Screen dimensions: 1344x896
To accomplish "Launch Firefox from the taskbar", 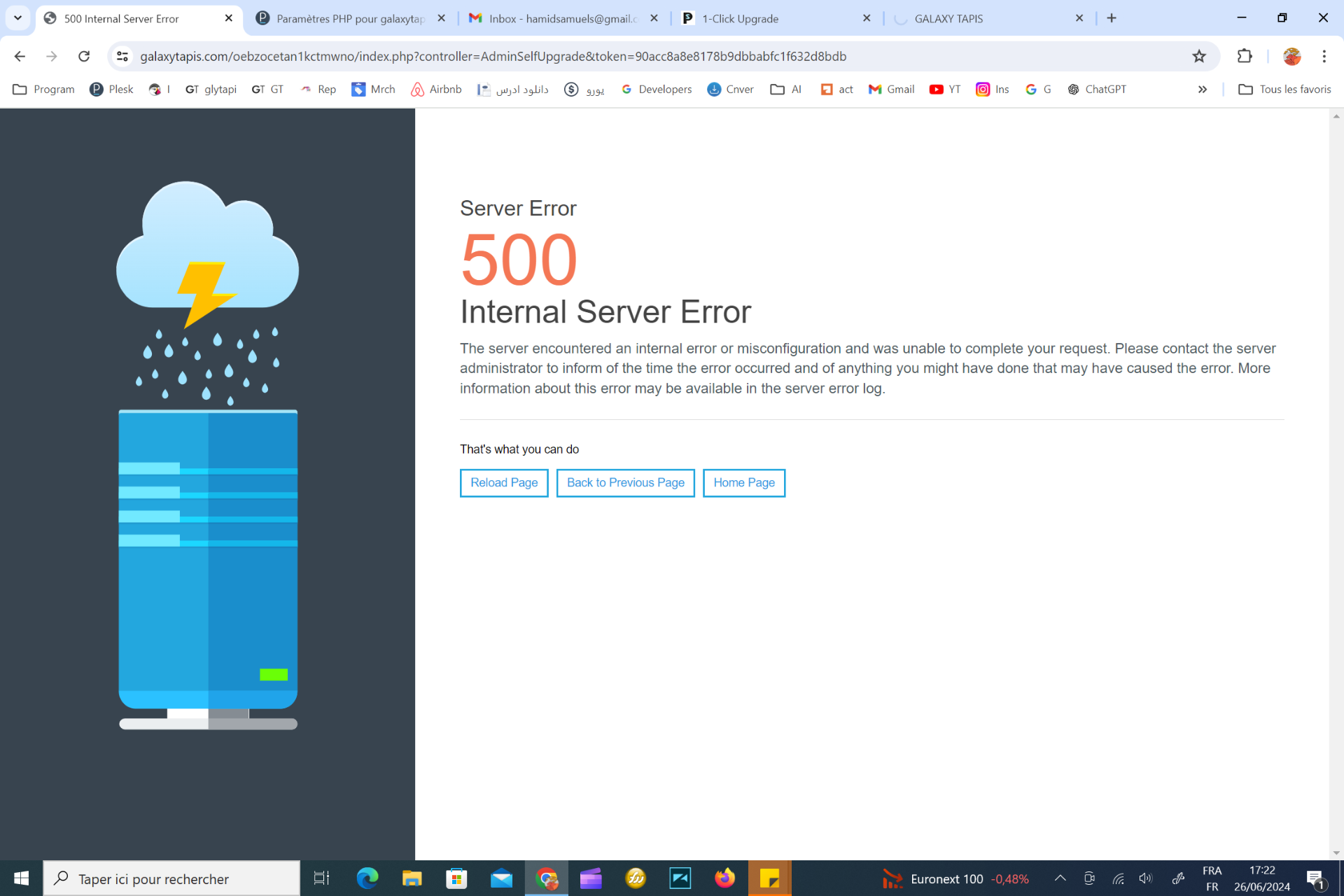I will 724,878.
